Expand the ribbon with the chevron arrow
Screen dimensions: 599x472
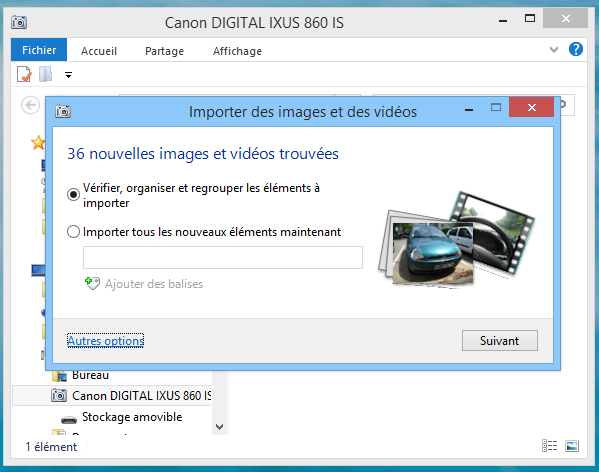pyautogui.click(x=554, y=50)
